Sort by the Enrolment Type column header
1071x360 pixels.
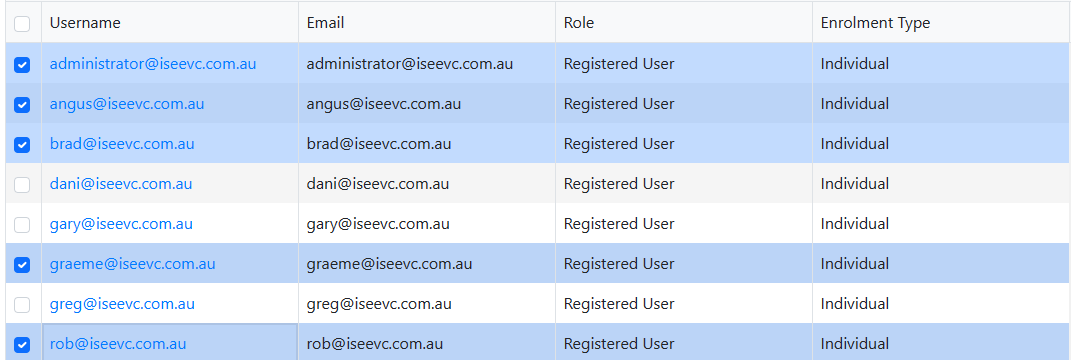coord(875,23)
